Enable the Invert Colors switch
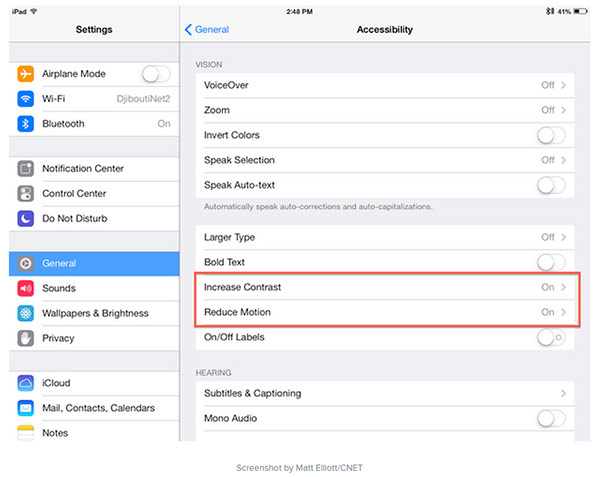This screenshot has width=600, height=477. pos(551,135)
